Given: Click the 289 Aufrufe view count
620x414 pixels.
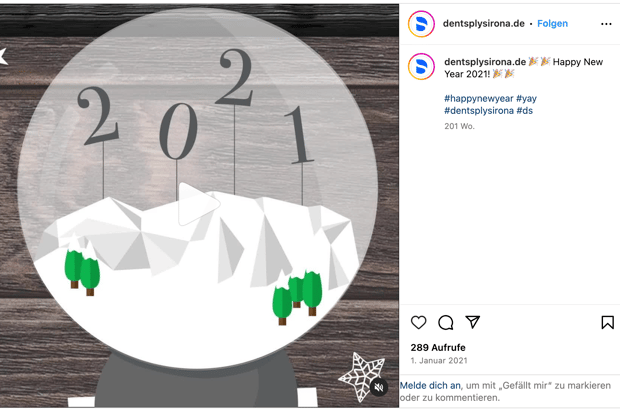Looking at the screenshot, I should point(438,348).
